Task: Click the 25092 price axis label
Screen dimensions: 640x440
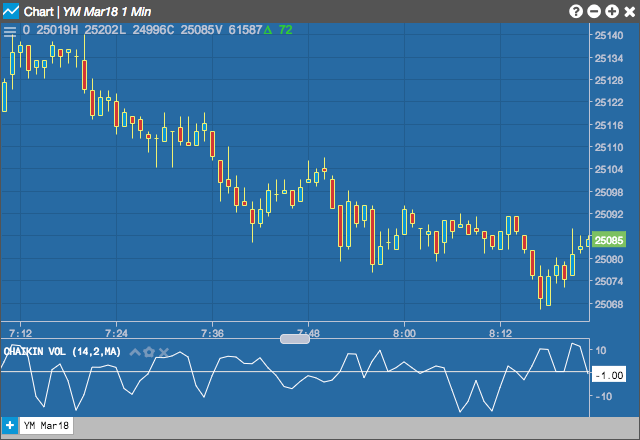Action: click(609, 214)
